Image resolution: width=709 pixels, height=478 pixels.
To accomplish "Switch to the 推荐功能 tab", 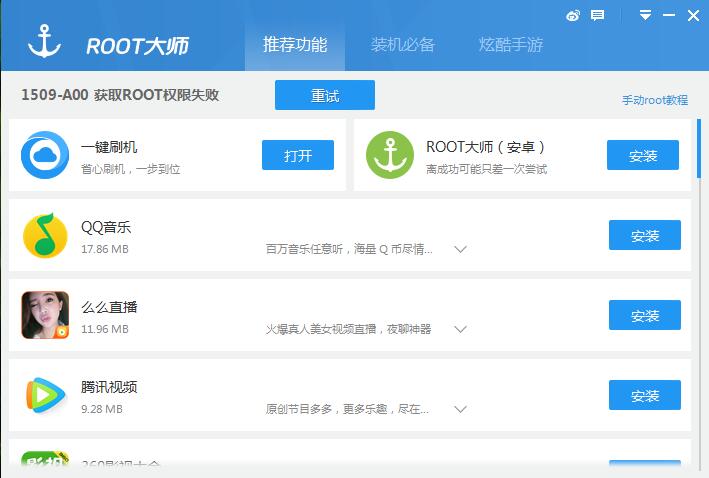I will point(294,45).
